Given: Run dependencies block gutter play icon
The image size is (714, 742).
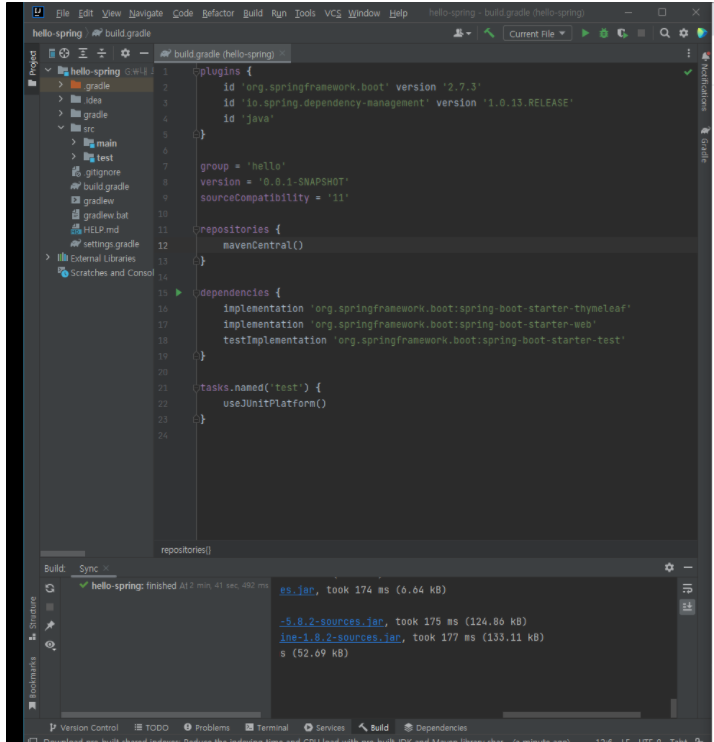Looking at the screenshot, I should (x=179, y=292).
